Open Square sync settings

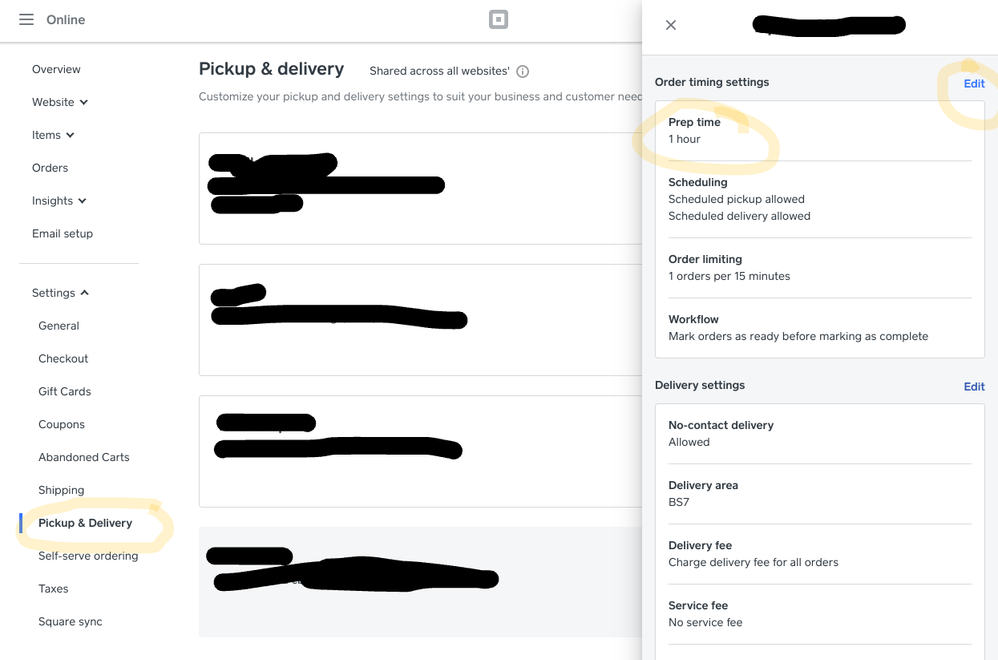70,622
